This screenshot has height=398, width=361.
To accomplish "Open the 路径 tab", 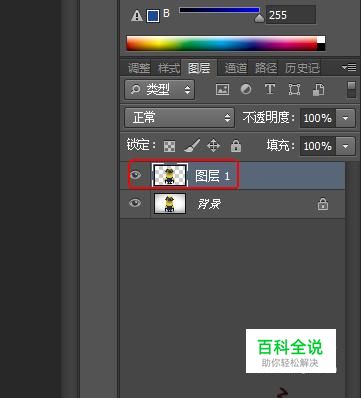I will pos(266,69).
